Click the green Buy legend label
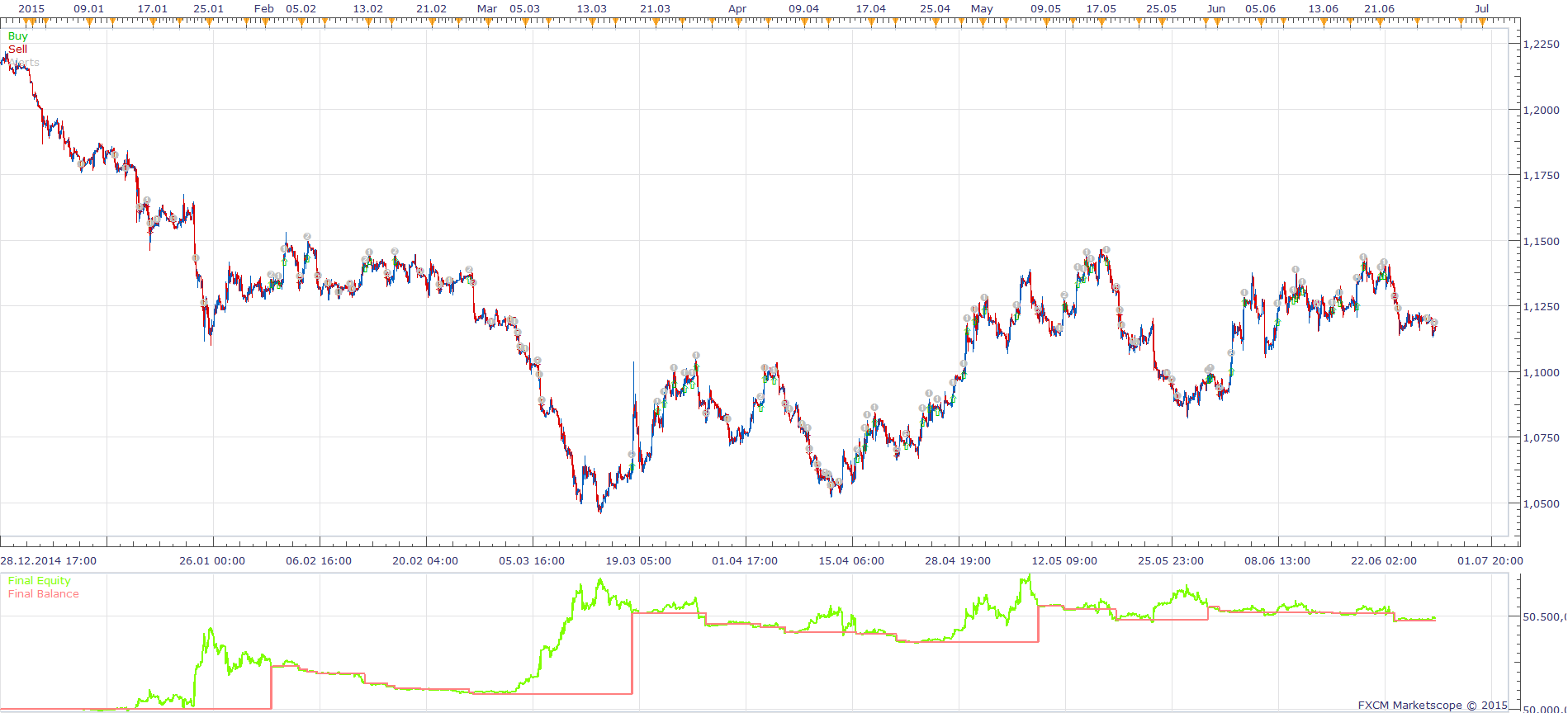Image resolution: width=1568 pixels, height=713 pixels. [17, 36]
